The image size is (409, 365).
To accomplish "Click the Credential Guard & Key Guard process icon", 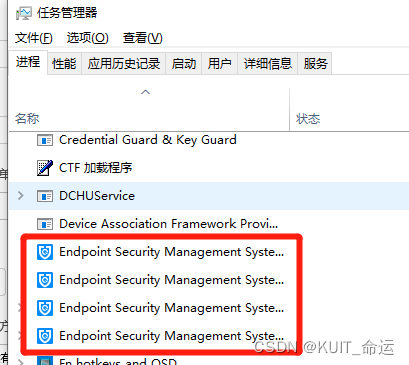I will click(x=45, y=140).
